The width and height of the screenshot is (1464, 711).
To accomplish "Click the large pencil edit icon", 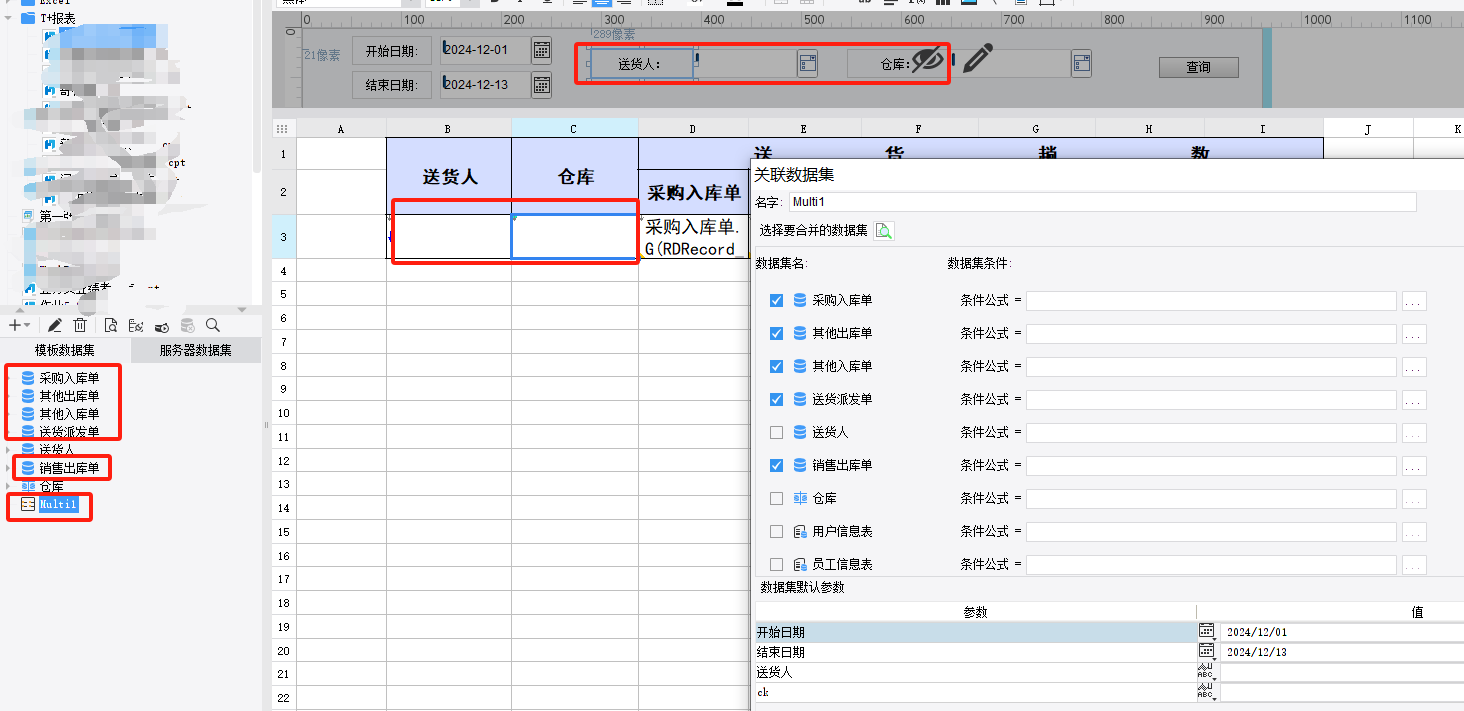I will click(978, 60).
